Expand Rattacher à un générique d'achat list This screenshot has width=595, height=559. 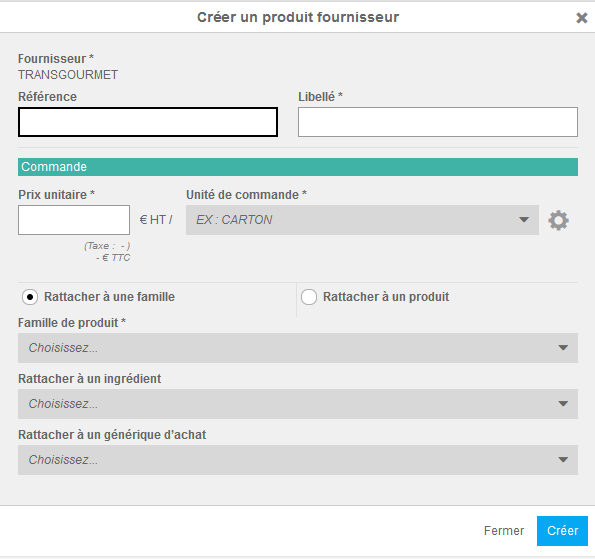tap(298, 460)
